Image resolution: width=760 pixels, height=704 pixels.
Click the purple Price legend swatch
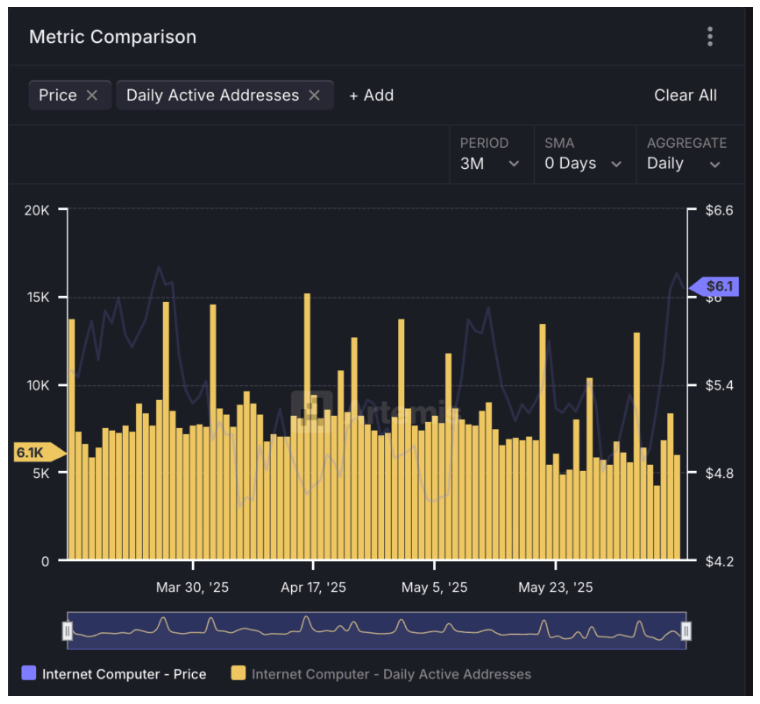[x=28, y=674]
